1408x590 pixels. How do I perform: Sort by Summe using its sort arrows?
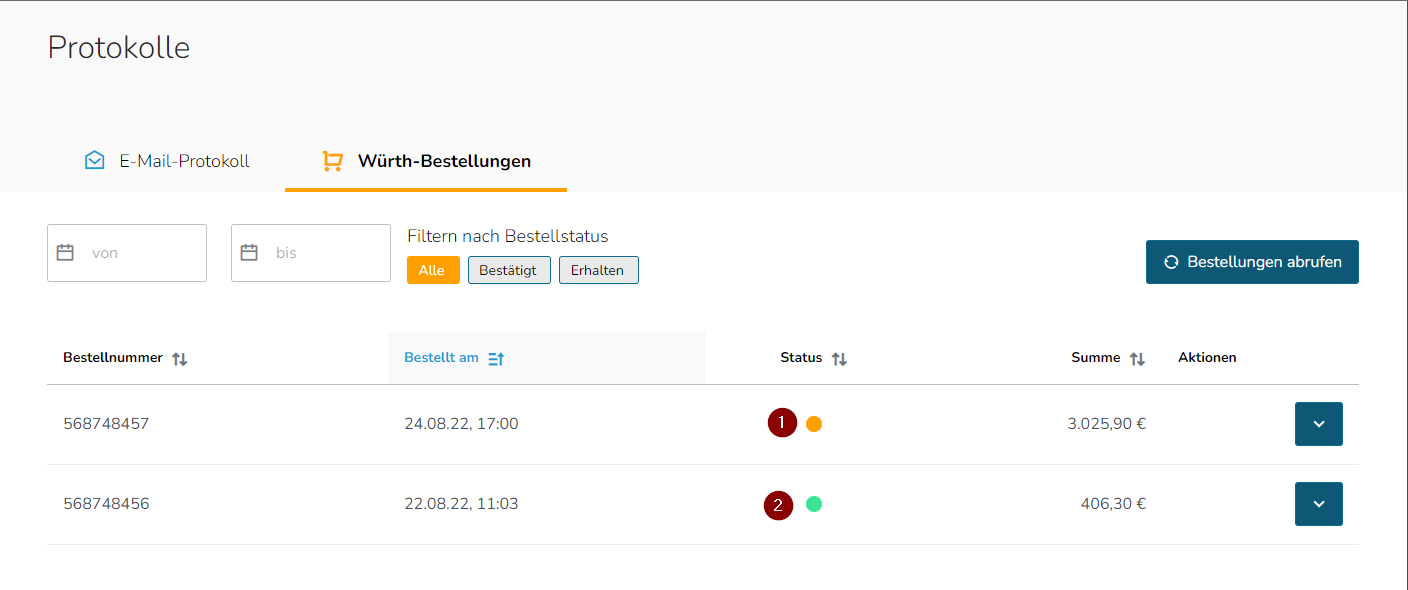pyautogui.click(x=1137, y=359)
